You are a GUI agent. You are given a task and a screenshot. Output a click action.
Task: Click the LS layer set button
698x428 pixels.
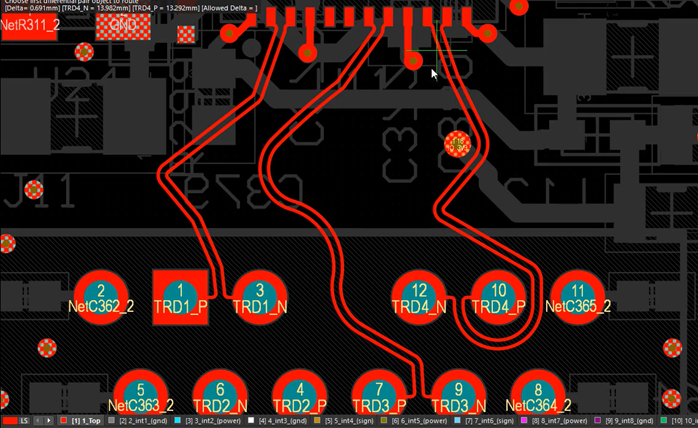pyautogui.click(x=25, y=421)
